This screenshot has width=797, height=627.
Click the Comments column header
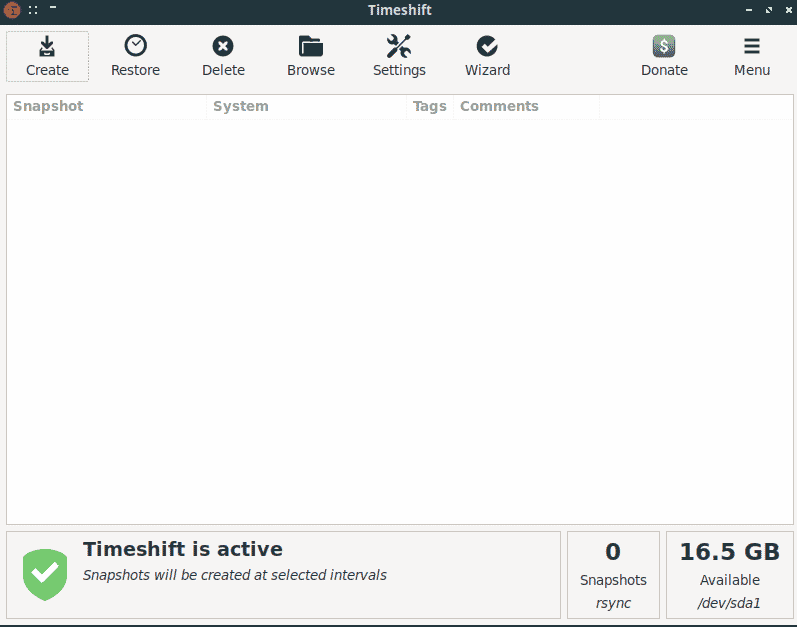tap(527, 106)
